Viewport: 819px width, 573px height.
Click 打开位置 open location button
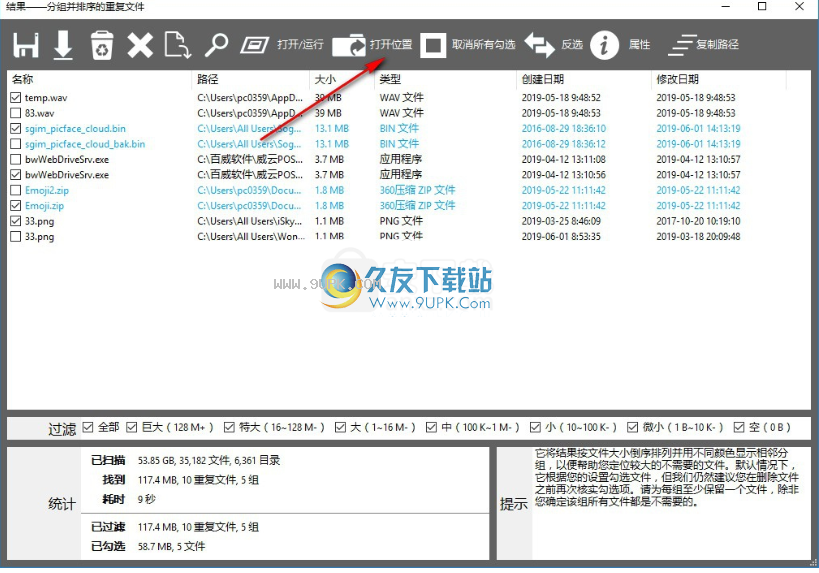[x=372, y=45]
